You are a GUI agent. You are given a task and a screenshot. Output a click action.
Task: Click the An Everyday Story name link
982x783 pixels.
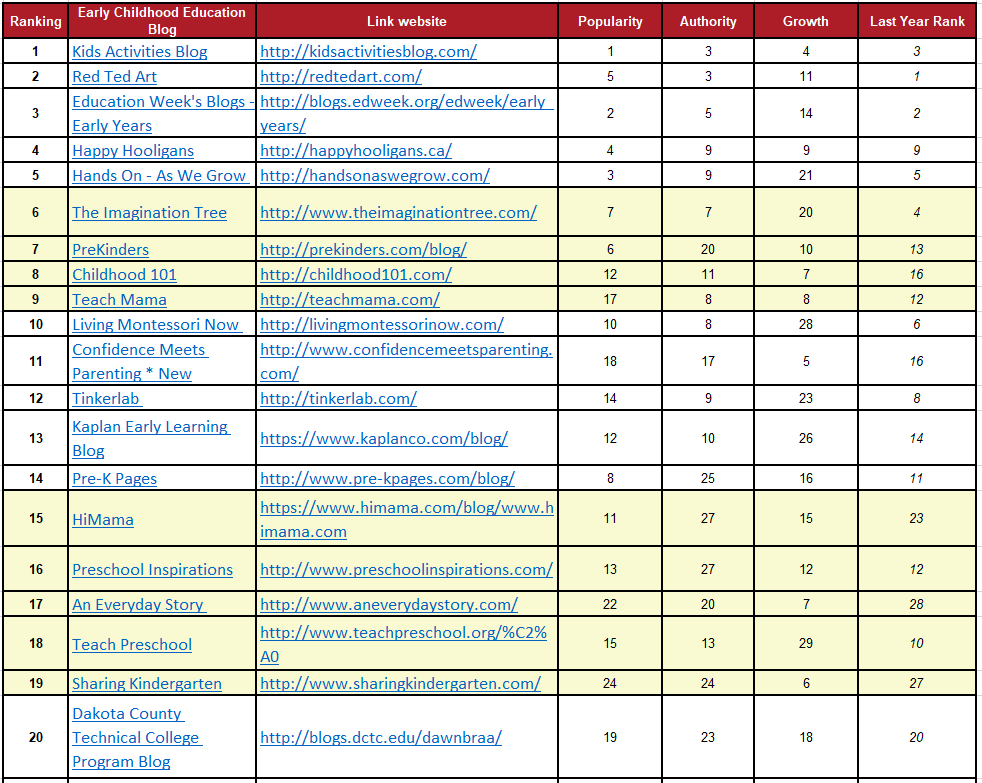(138, 604)
